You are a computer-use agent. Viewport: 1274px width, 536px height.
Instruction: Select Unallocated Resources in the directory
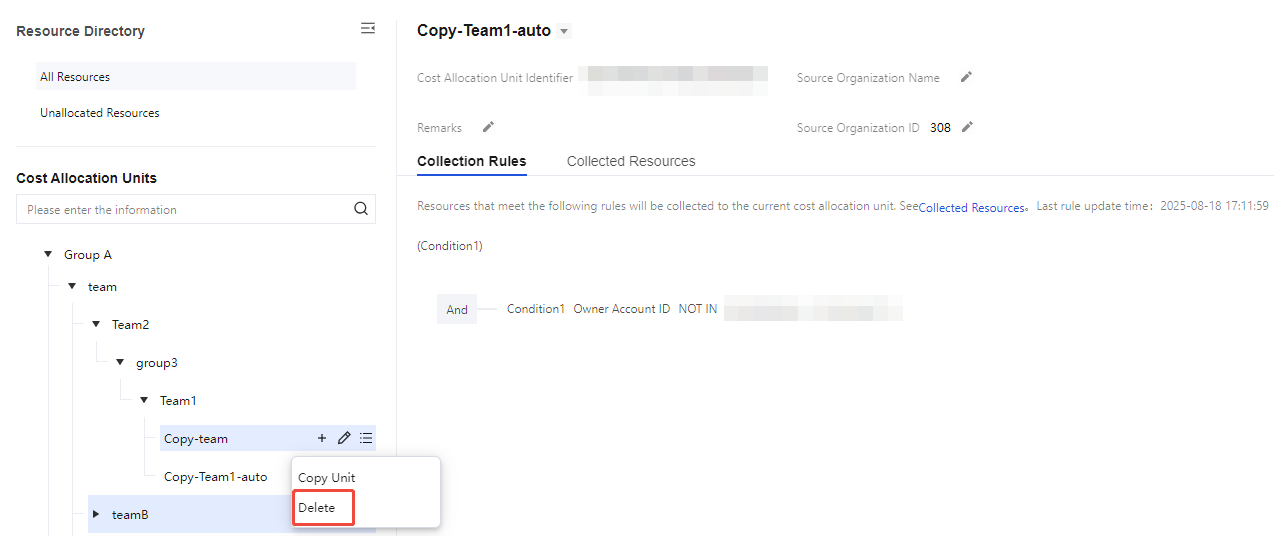100,113
